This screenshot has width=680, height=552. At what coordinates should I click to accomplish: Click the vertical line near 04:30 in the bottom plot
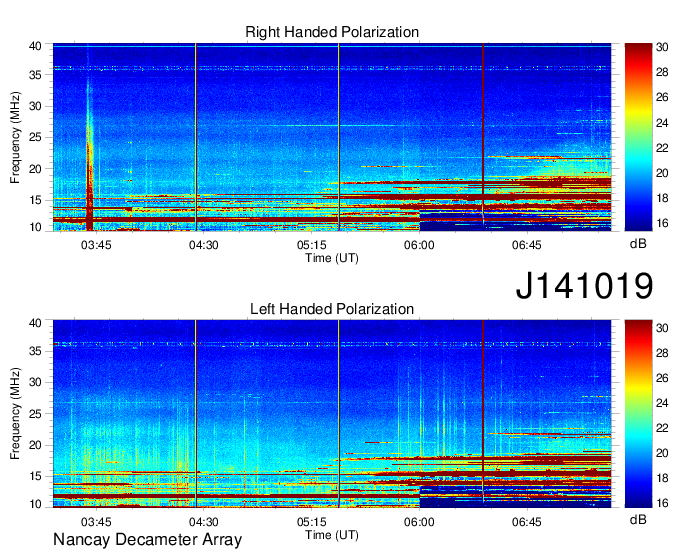coord(196,414)
